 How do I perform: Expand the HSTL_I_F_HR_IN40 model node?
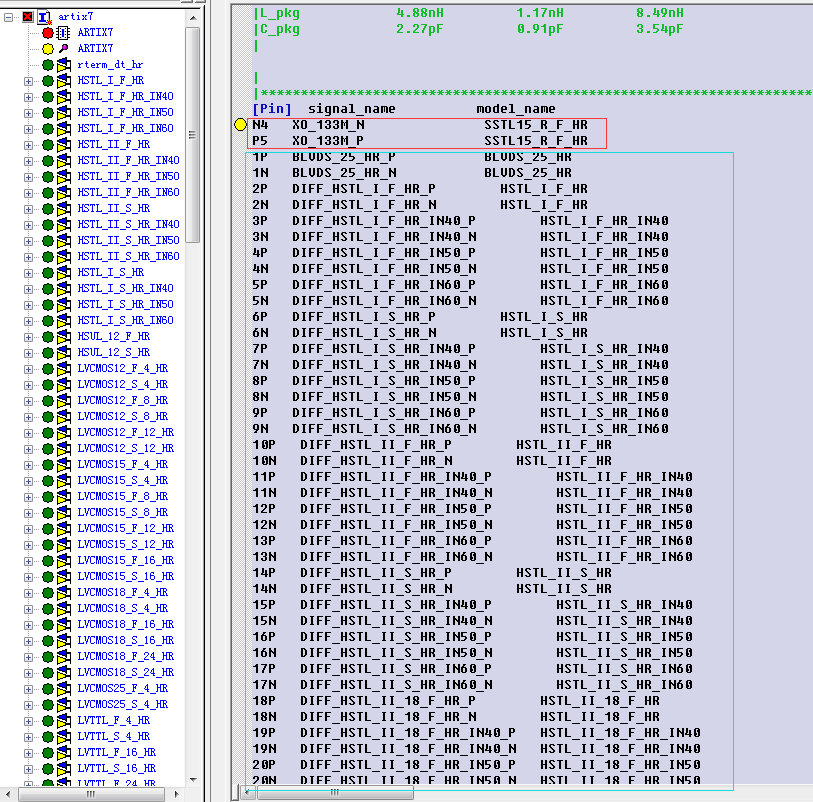pyautogui.click(x=29, y=97)
